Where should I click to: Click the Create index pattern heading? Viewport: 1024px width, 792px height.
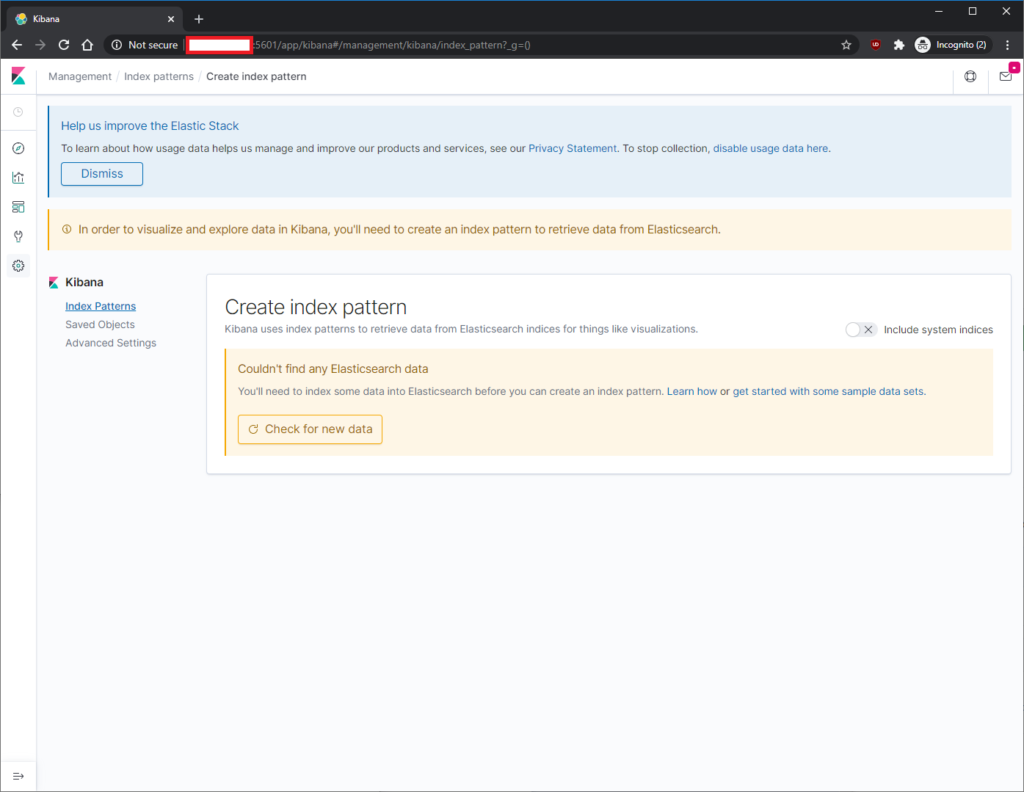pyautogui.click(x=315, y=307)
